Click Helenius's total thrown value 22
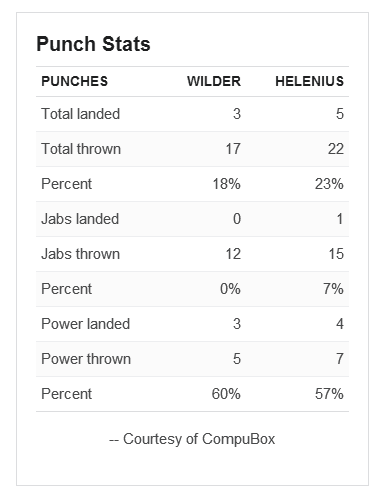This screenshot has width=386, height=490. coord(335,149)
